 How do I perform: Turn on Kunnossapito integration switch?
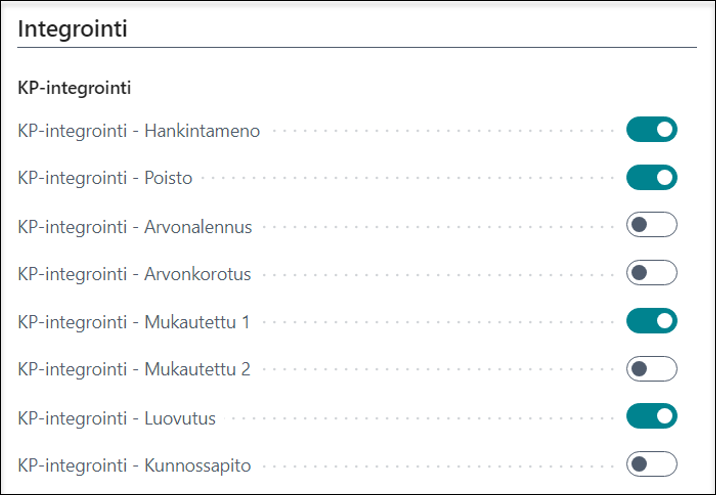coord(651,464)
